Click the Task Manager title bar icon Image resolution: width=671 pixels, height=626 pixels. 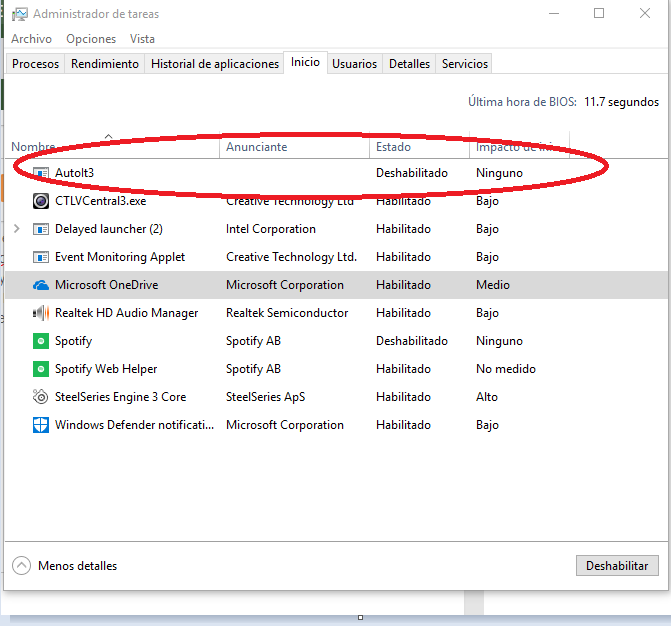coord(20,14)
